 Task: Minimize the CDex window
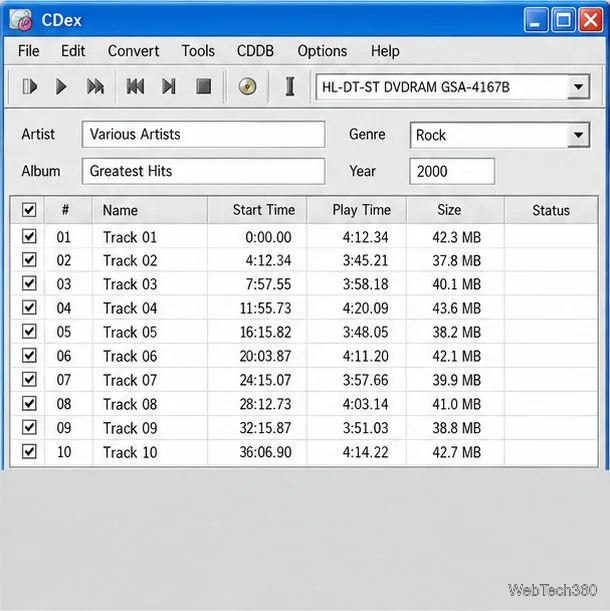pyautogui.click(x=535, y=19)
